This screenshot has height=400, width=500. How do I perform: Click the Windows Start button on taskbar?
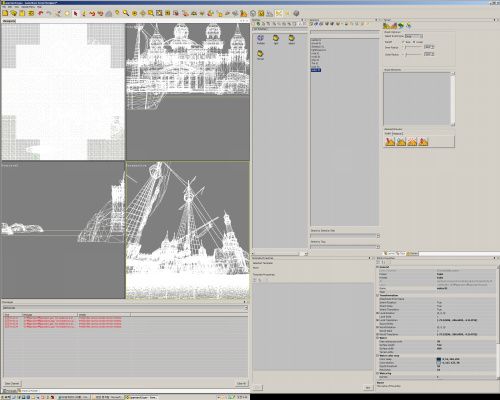pos(5,397)
